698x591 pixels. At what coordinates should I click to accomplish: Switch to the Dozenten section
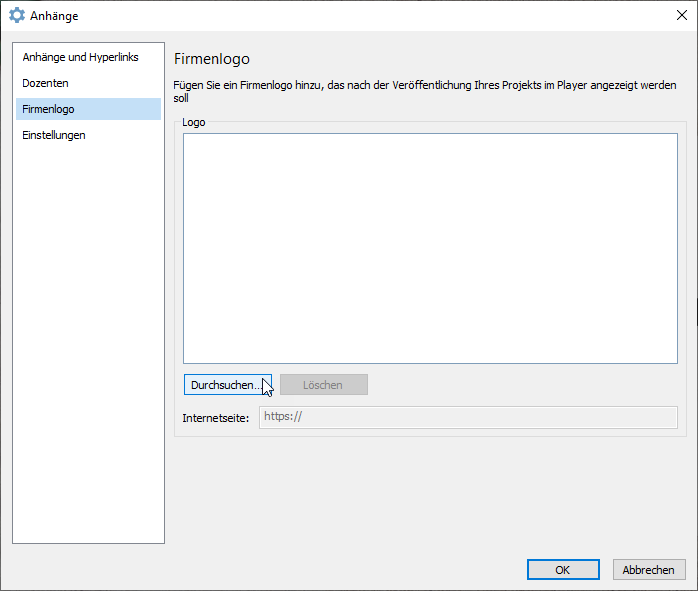pyautogui.click(x=46, y=83)
